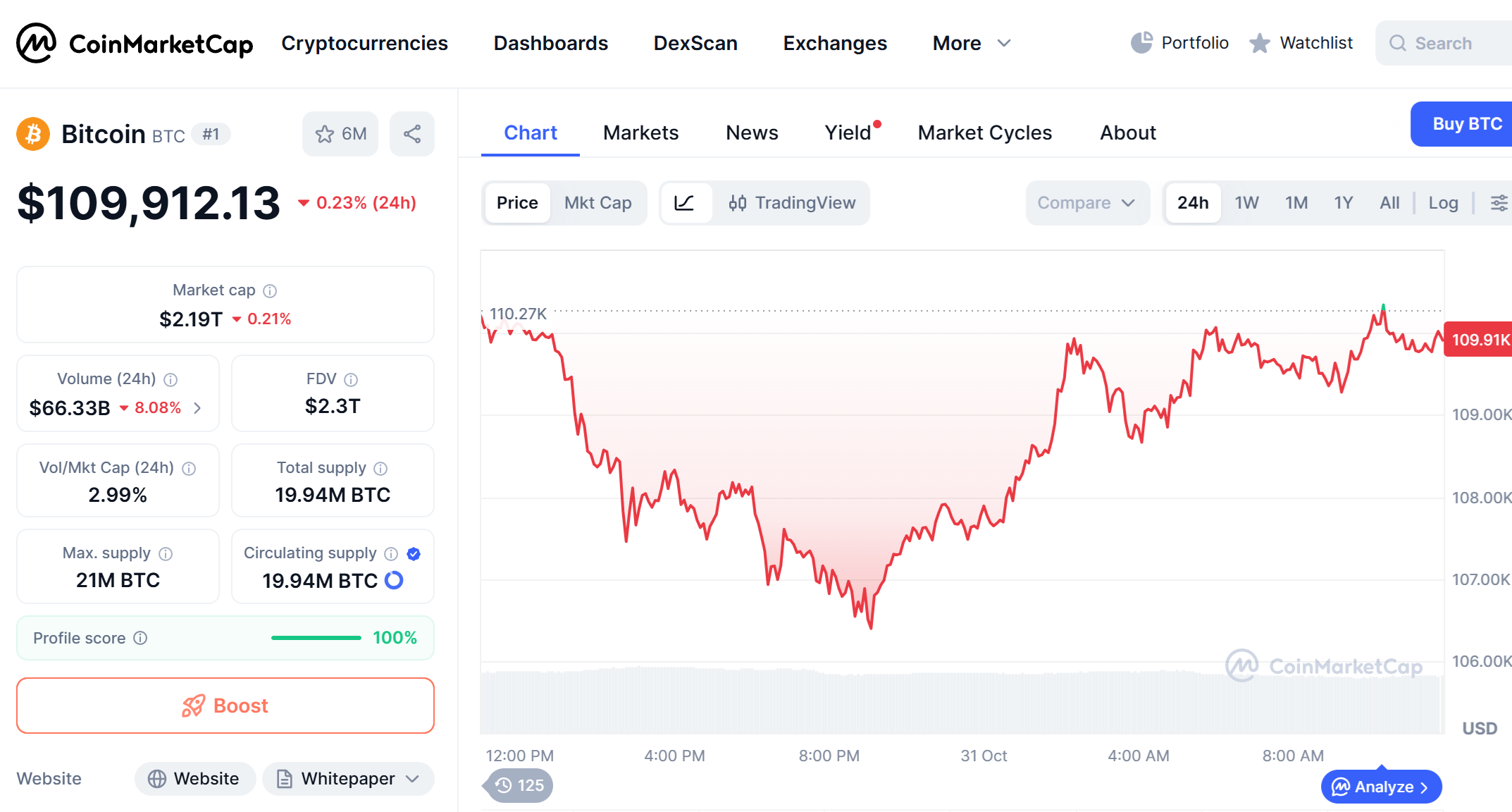This screenshot has height=812, width=1512.
Task: Open chart settings sliders icon
Action: point(1499,203)
